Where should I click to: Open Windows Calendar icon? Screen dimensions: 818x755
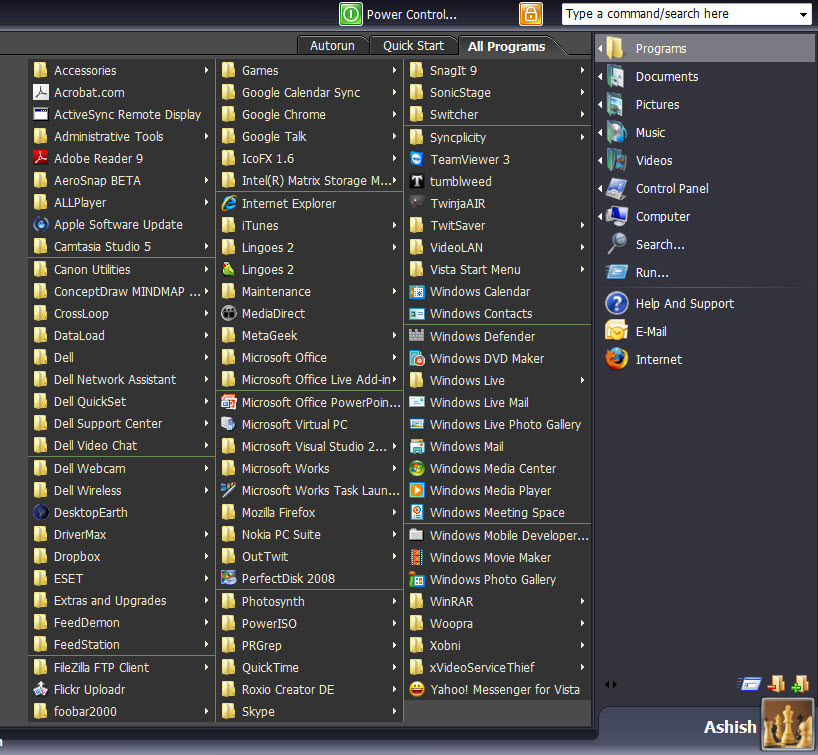click(416, 292)
